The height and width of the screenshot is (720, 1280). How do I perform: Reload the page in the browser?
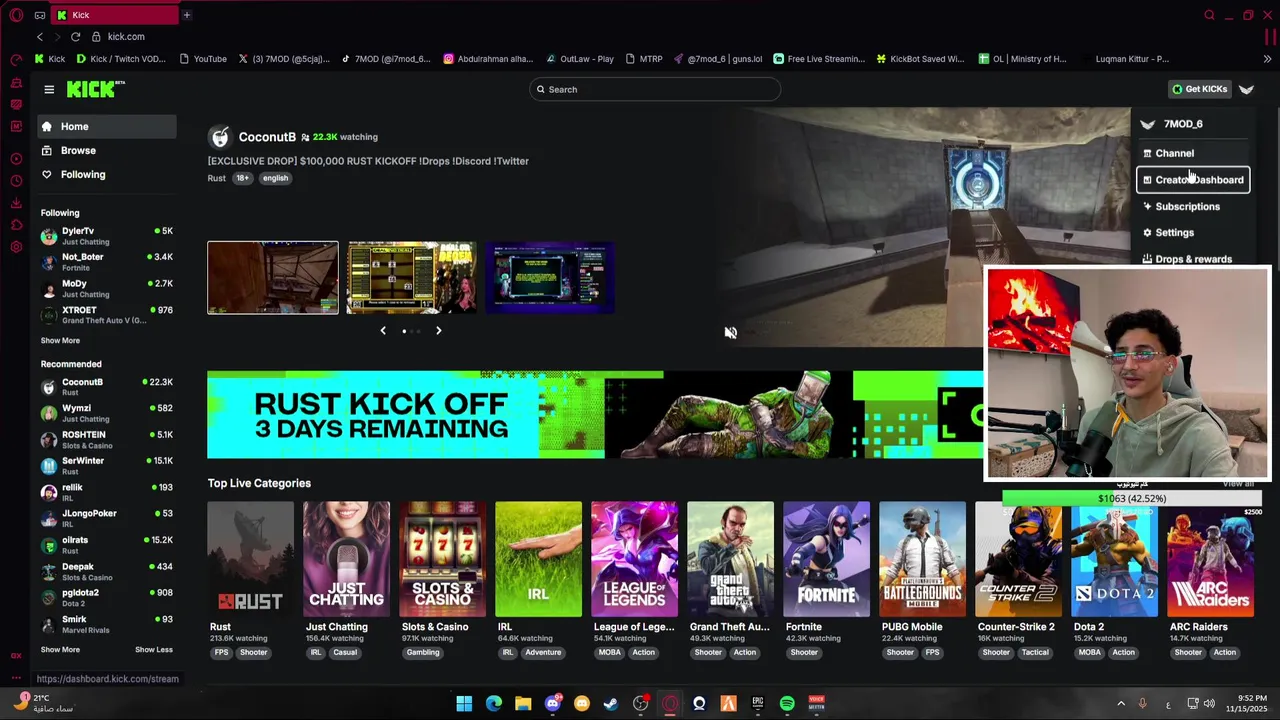(75, 37)
